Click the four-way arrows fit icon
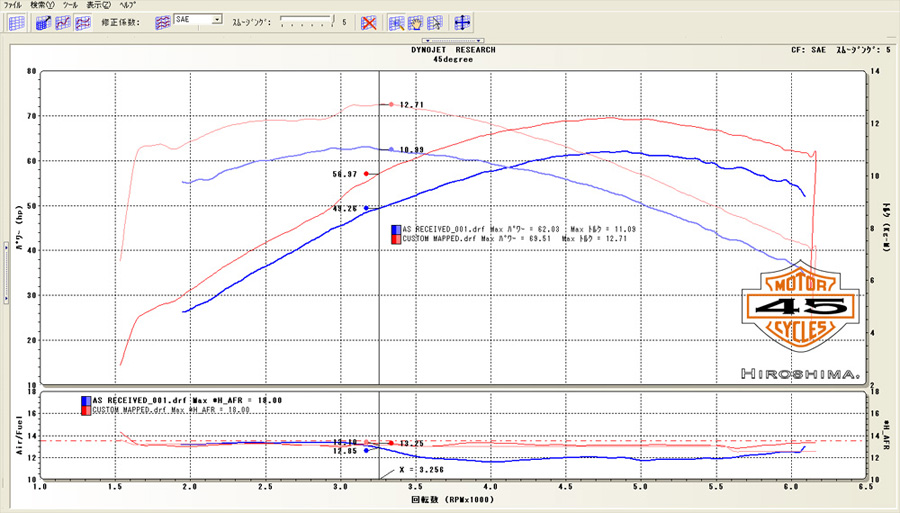 (463, 22)
